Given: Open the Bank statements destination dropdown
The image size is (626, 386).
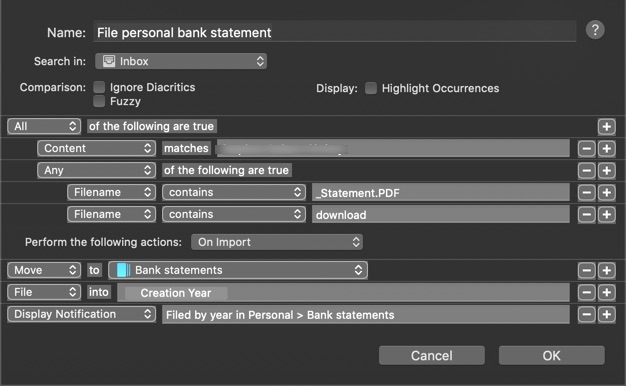Looking at the screenshot, I should tap(238, 270).
